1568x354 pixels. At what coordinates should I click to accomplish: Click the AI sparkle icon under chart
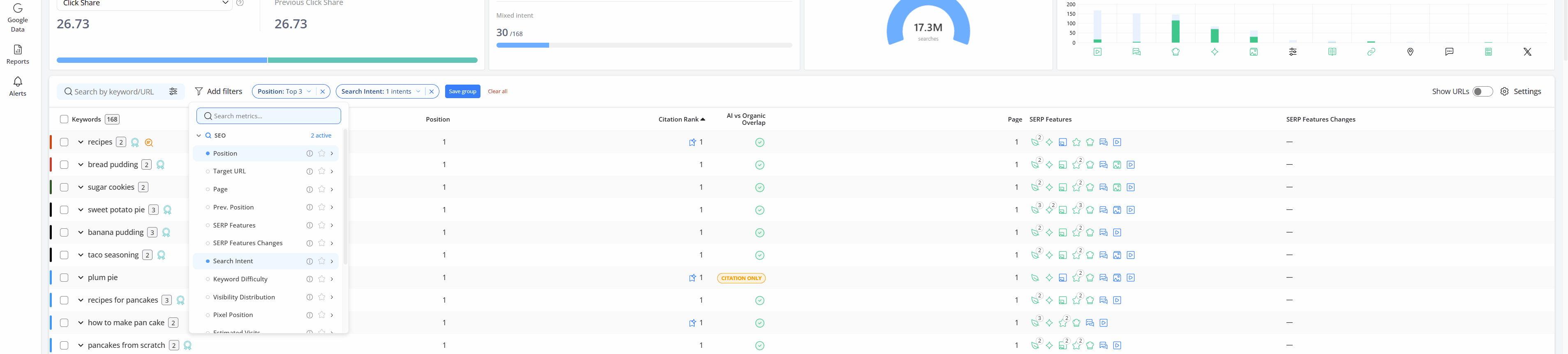pos(1215,52)
